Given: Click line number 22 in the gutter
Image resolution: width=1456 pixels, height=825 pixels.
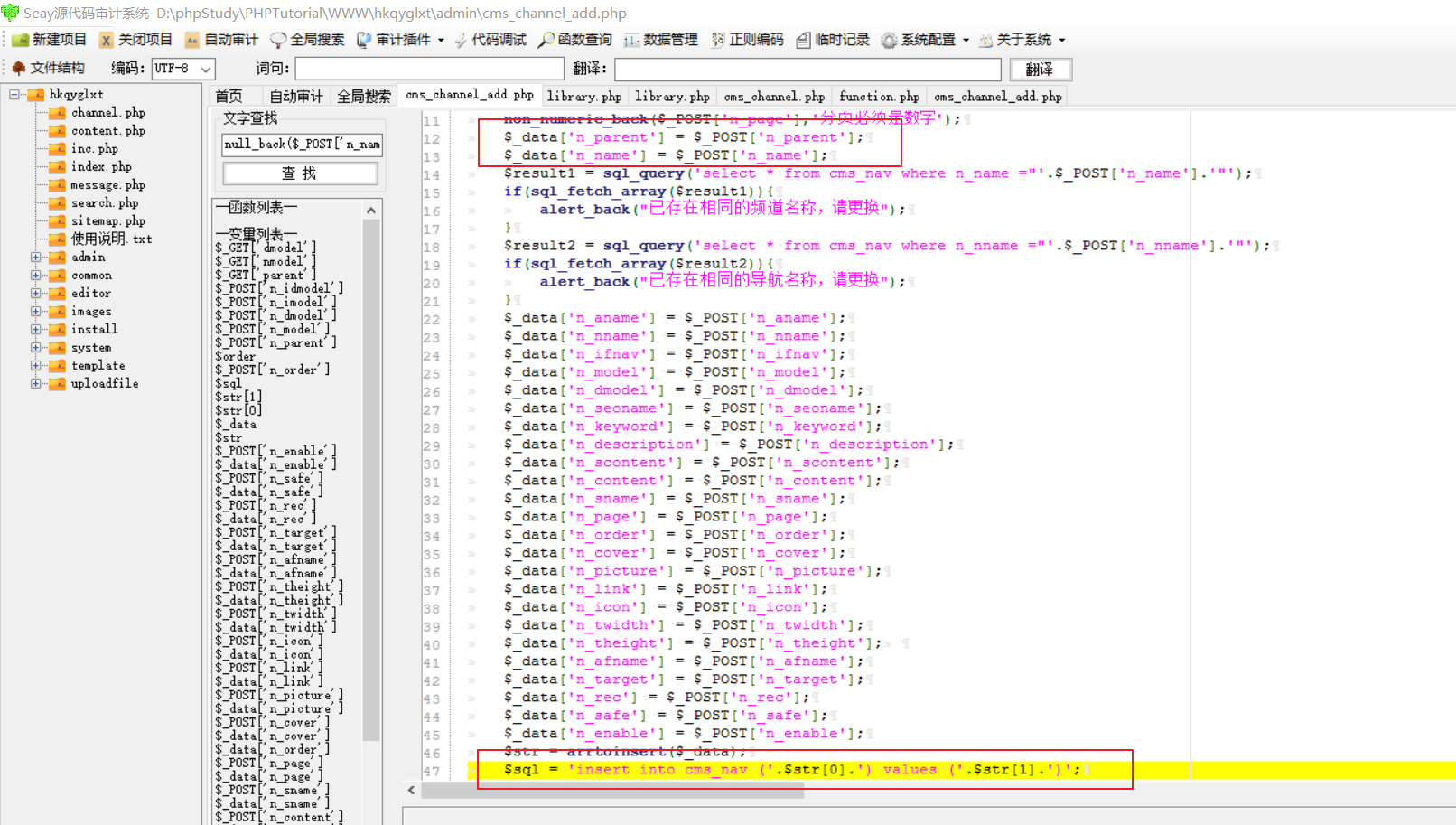Looking at the screenshot, I should (x=431, y=320).
